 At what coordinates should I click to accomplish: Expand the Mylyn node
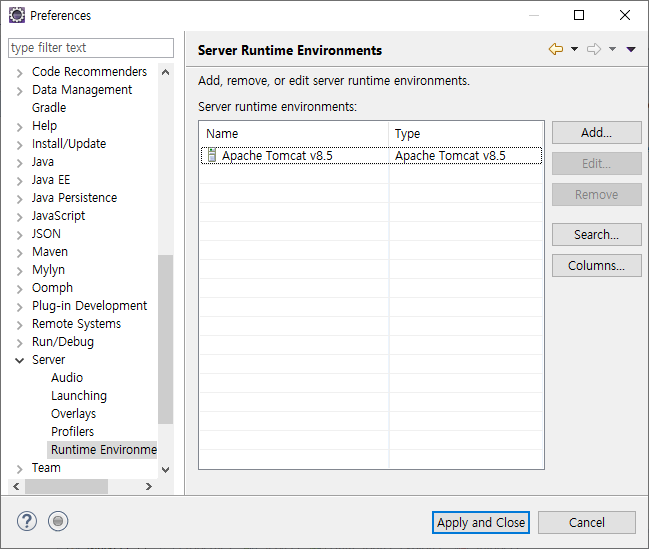(x=19, y=271)
